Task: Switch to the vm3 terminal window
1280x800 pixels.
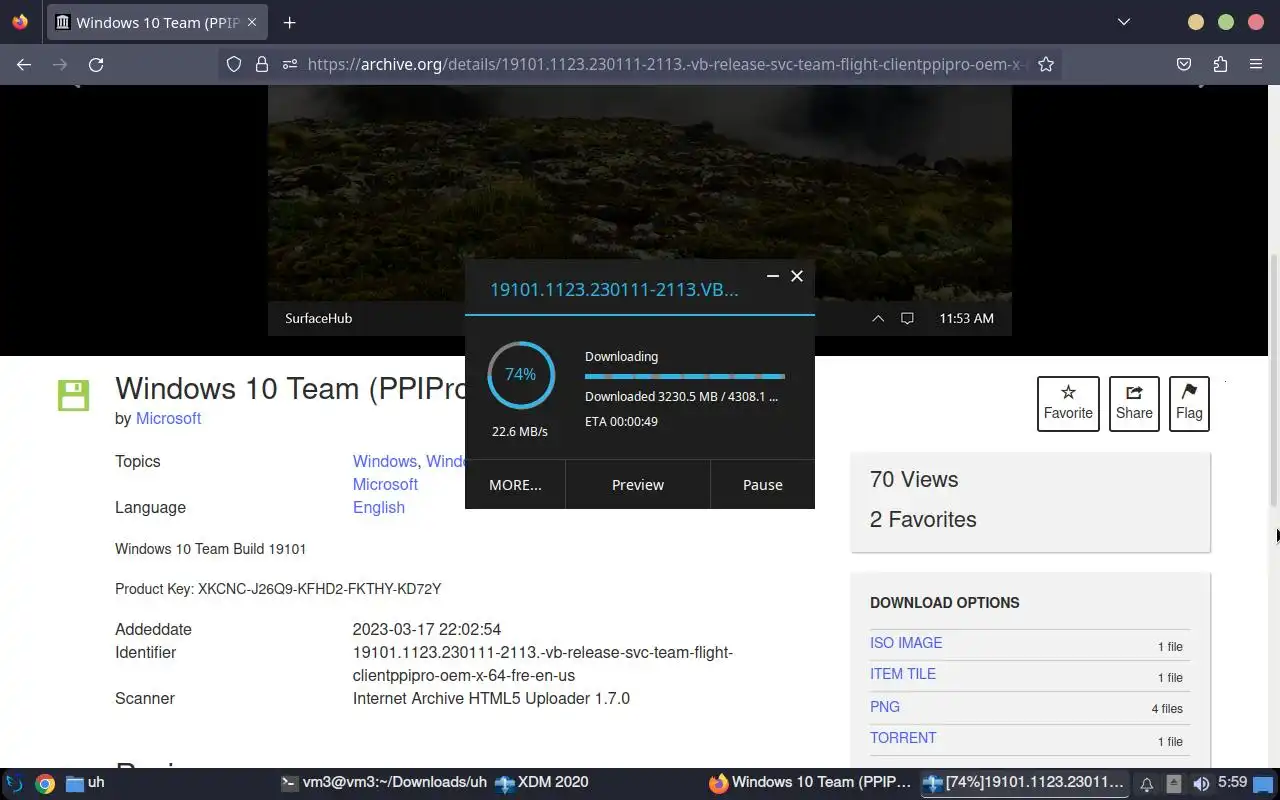Action: click(384, 783)
